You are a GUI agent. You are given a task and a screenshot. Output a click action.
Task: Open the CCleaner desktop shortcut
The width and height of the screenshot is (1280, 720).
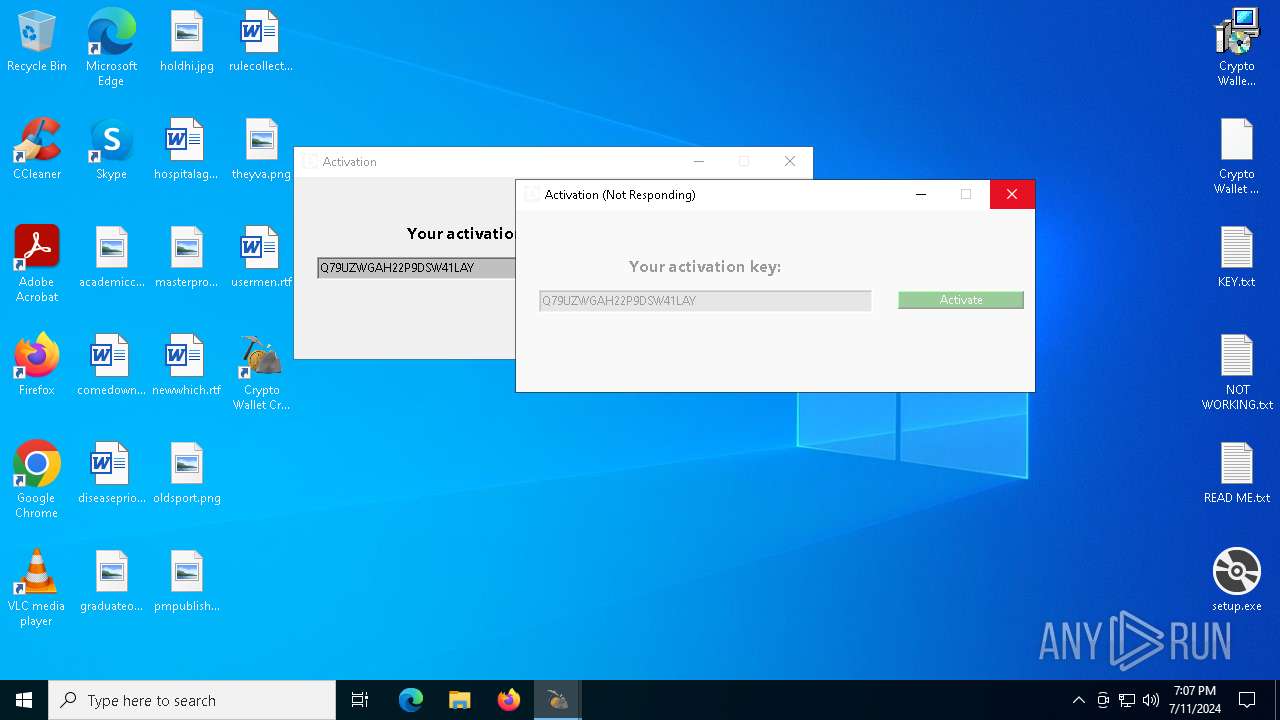tap(37, 150)
